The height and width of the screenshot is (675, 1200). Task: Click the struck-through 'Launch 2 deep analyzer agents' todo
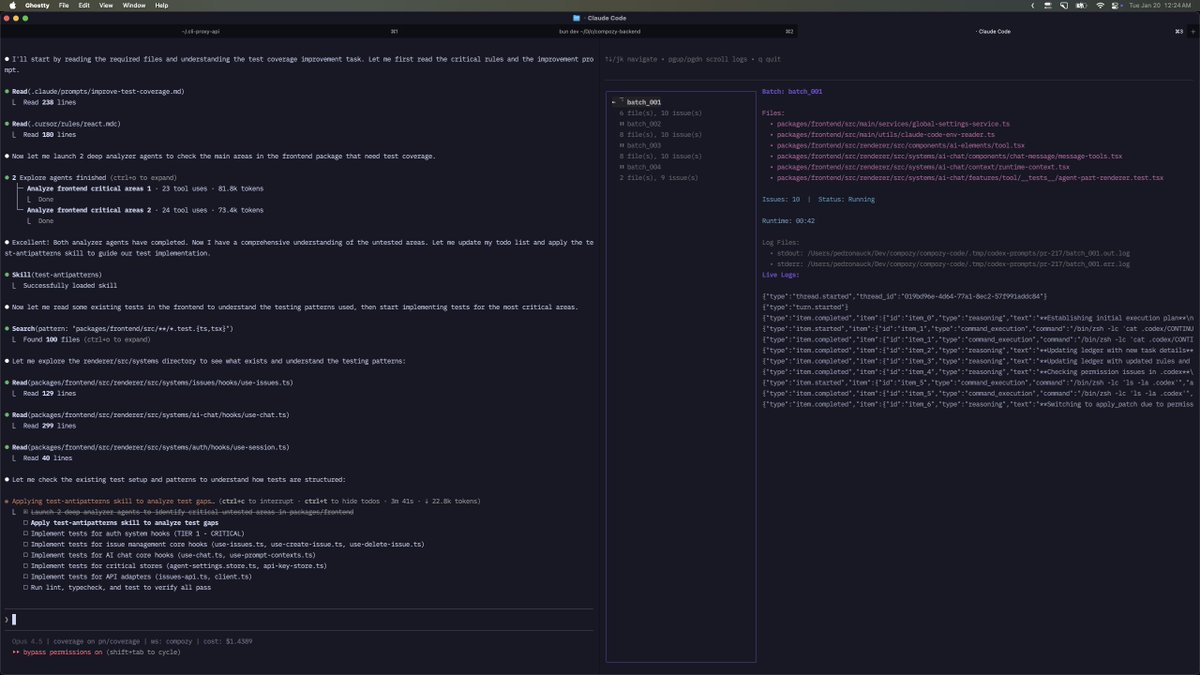(x=191, y=511)
